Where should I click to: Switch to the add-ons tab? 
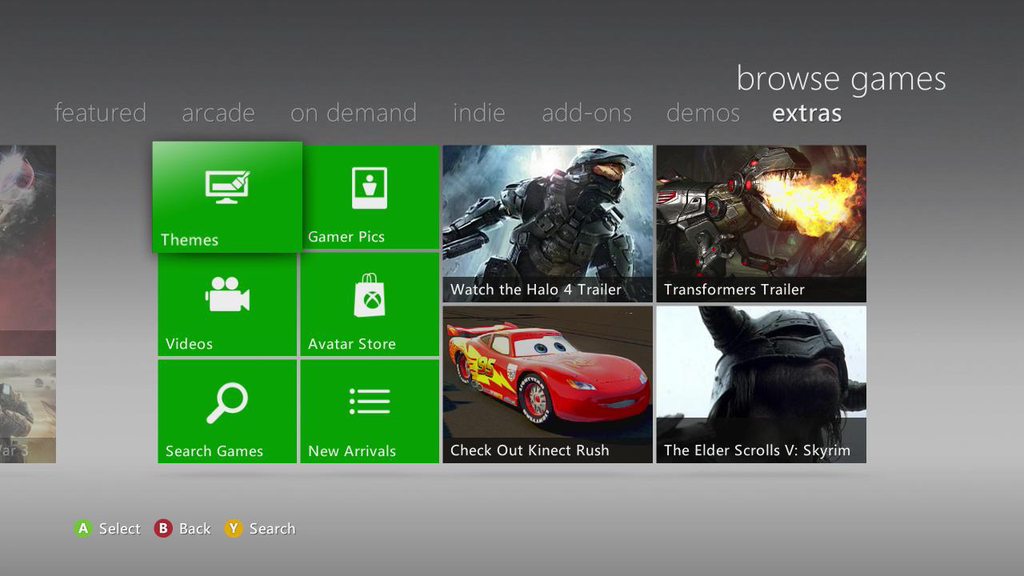pyautogui.click(x=586, y=113)
